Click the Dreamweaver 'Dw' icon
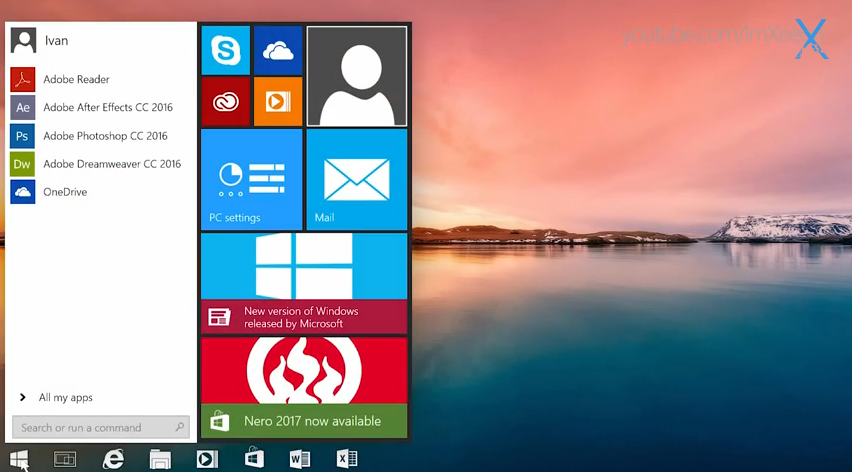The image size is (852, 472). (22, 164)
